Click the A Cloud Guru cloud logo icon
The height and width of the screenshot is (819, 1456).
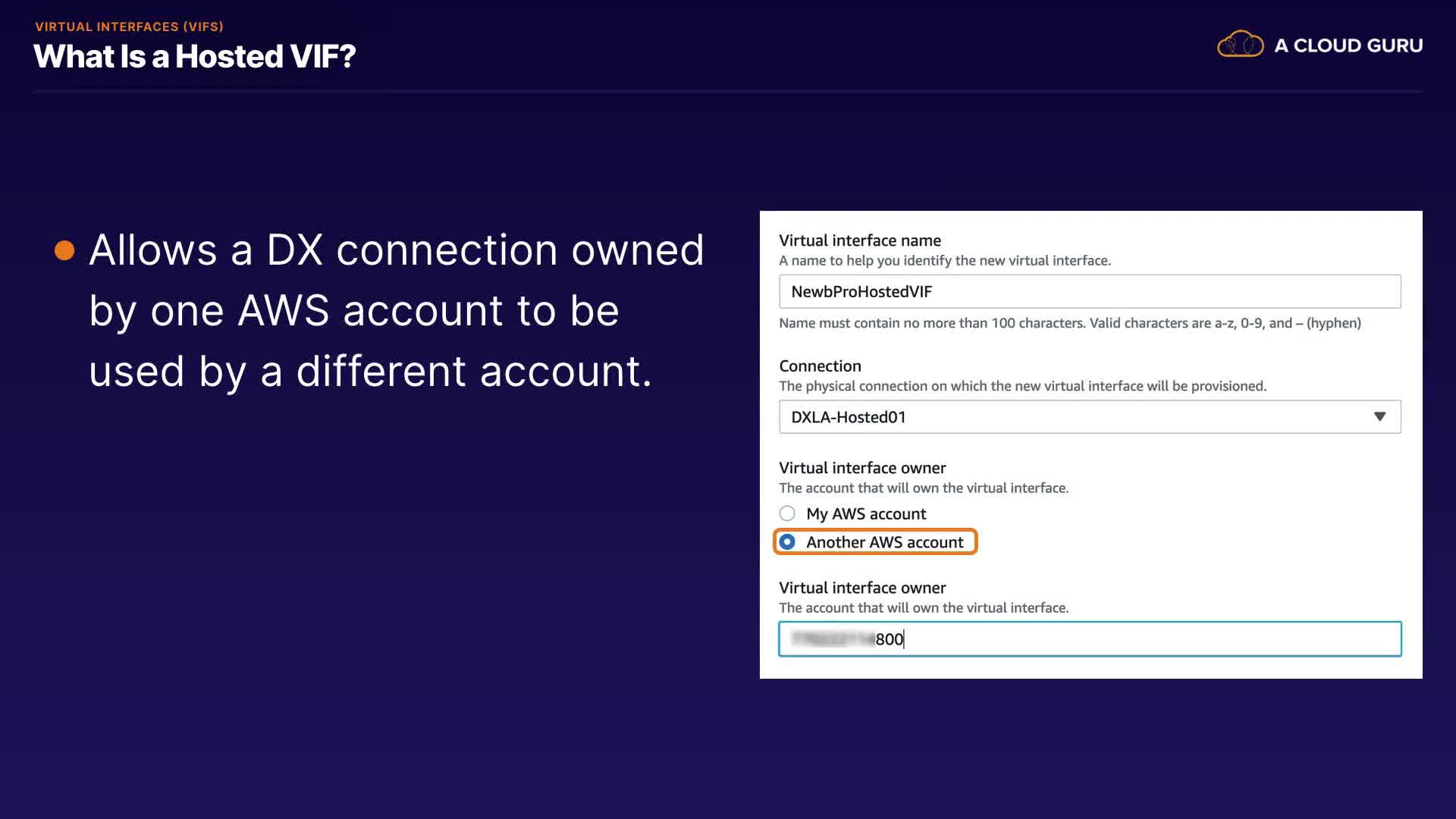click(x=1240, y=45)
